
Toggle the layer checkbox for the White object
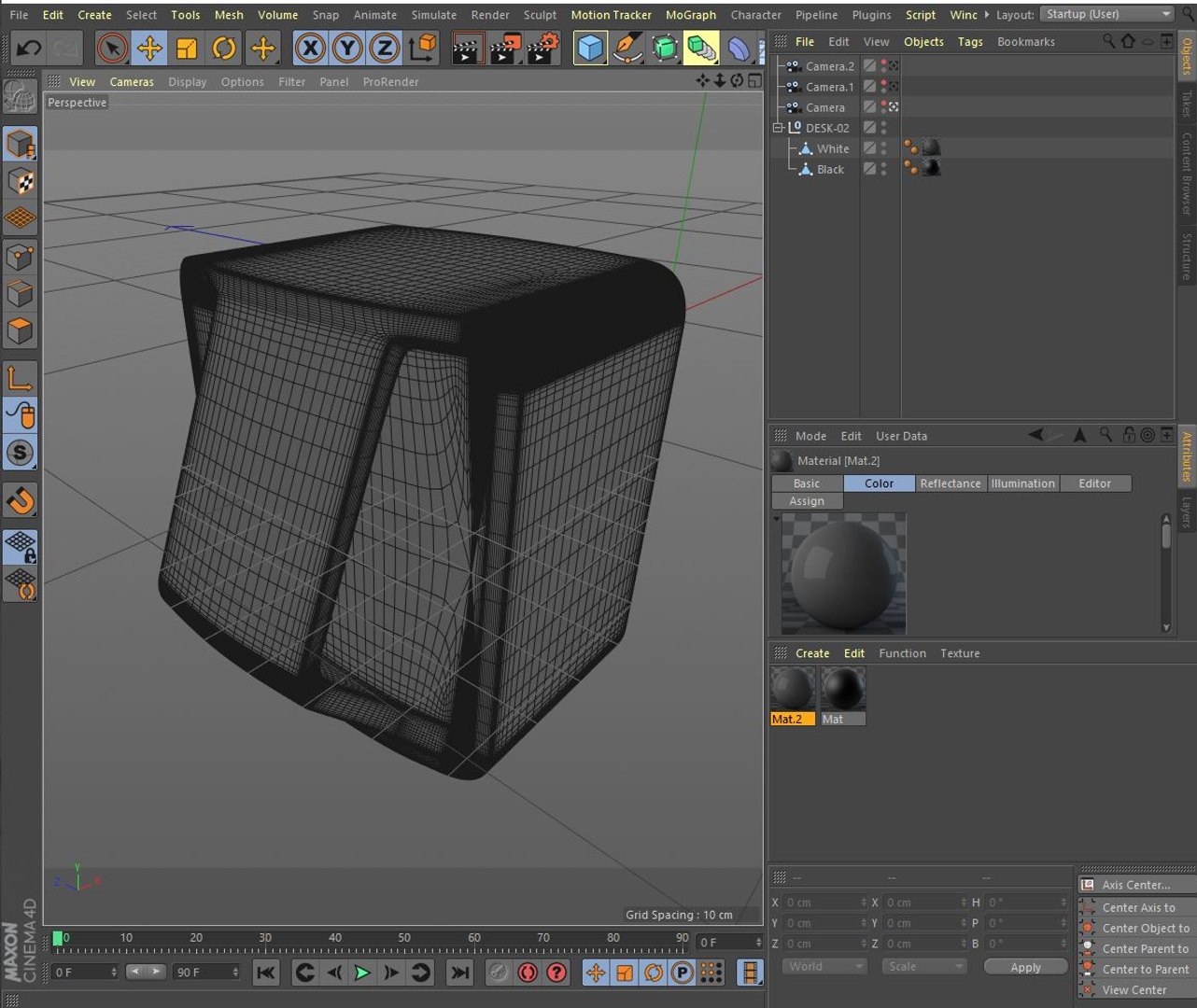(x=869, y=148)
